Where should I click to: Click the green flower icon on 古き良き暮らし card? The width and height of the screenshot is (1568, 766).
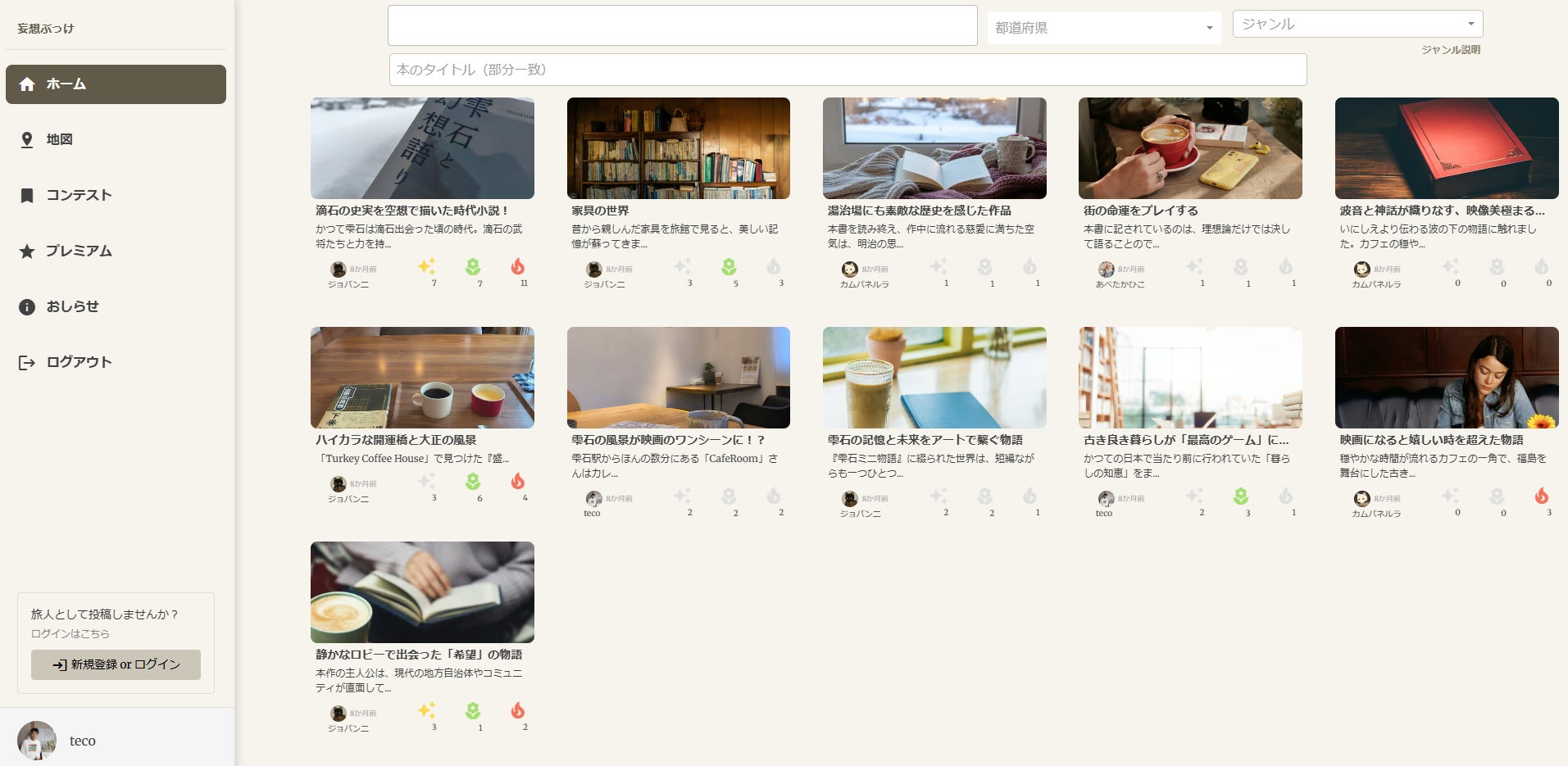1241,496
